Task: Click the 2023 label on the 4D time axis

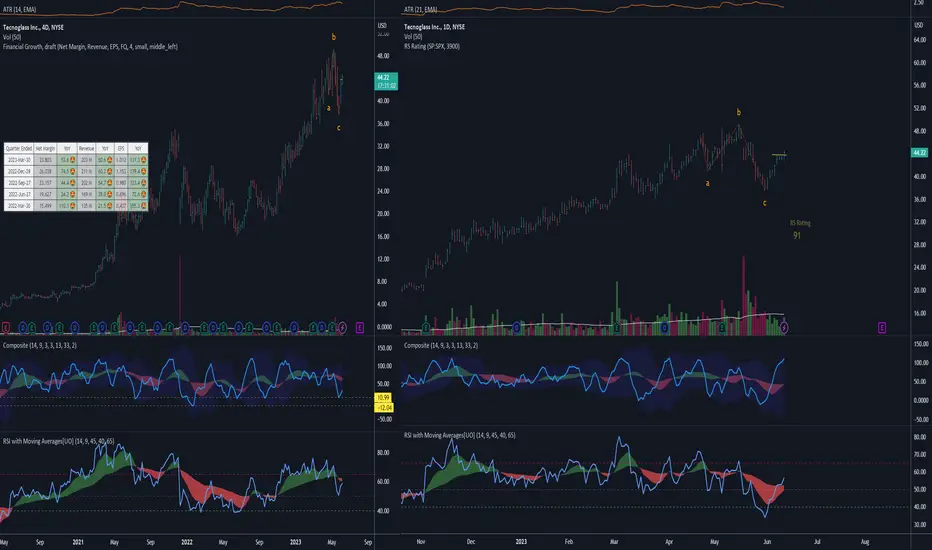Action: point(295,542)
